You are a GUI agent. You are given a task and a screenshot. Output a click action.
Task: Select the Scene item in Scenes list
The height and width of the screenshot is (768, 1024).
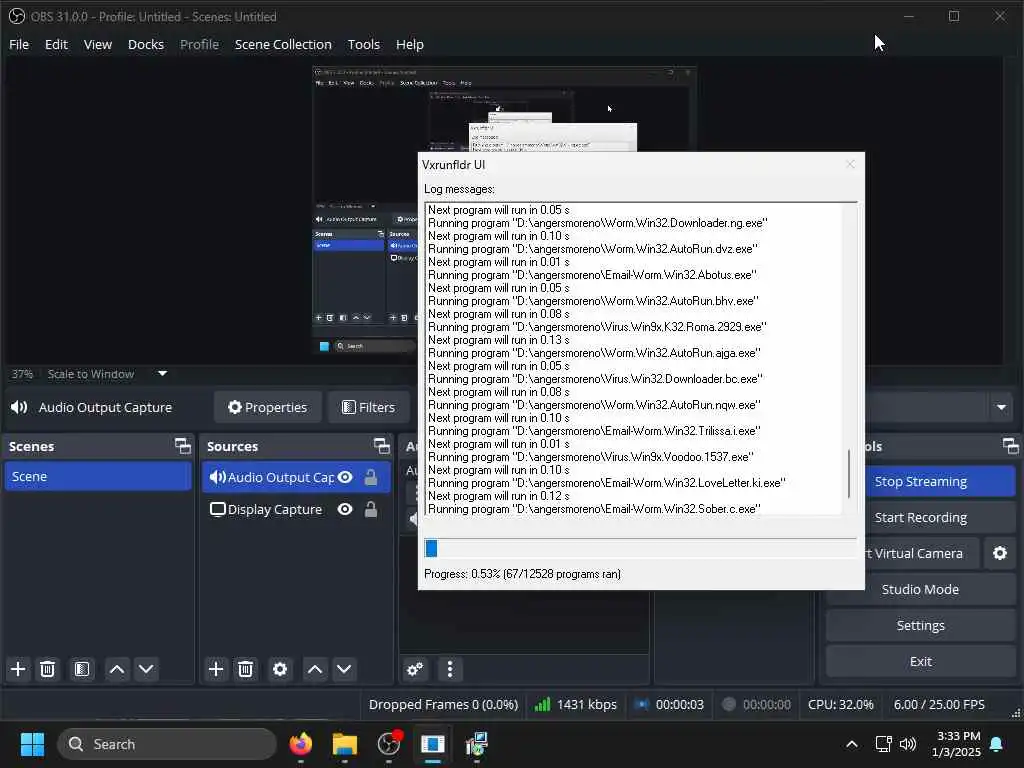(98, 477)
